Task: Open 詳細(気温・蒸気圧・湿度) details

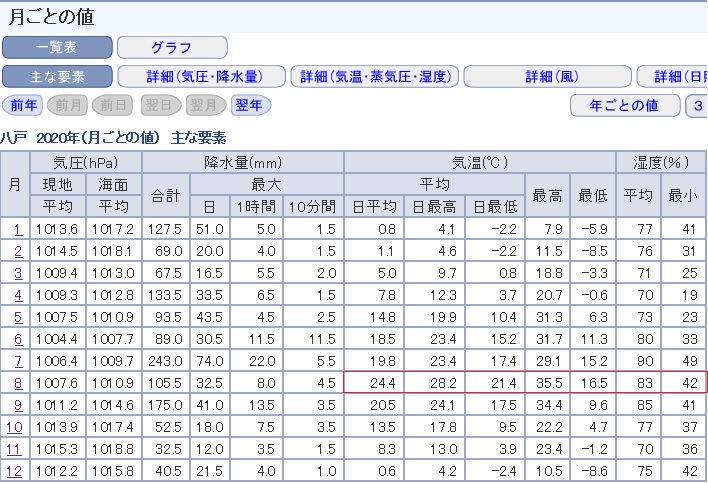Action: tap(374, 77)
